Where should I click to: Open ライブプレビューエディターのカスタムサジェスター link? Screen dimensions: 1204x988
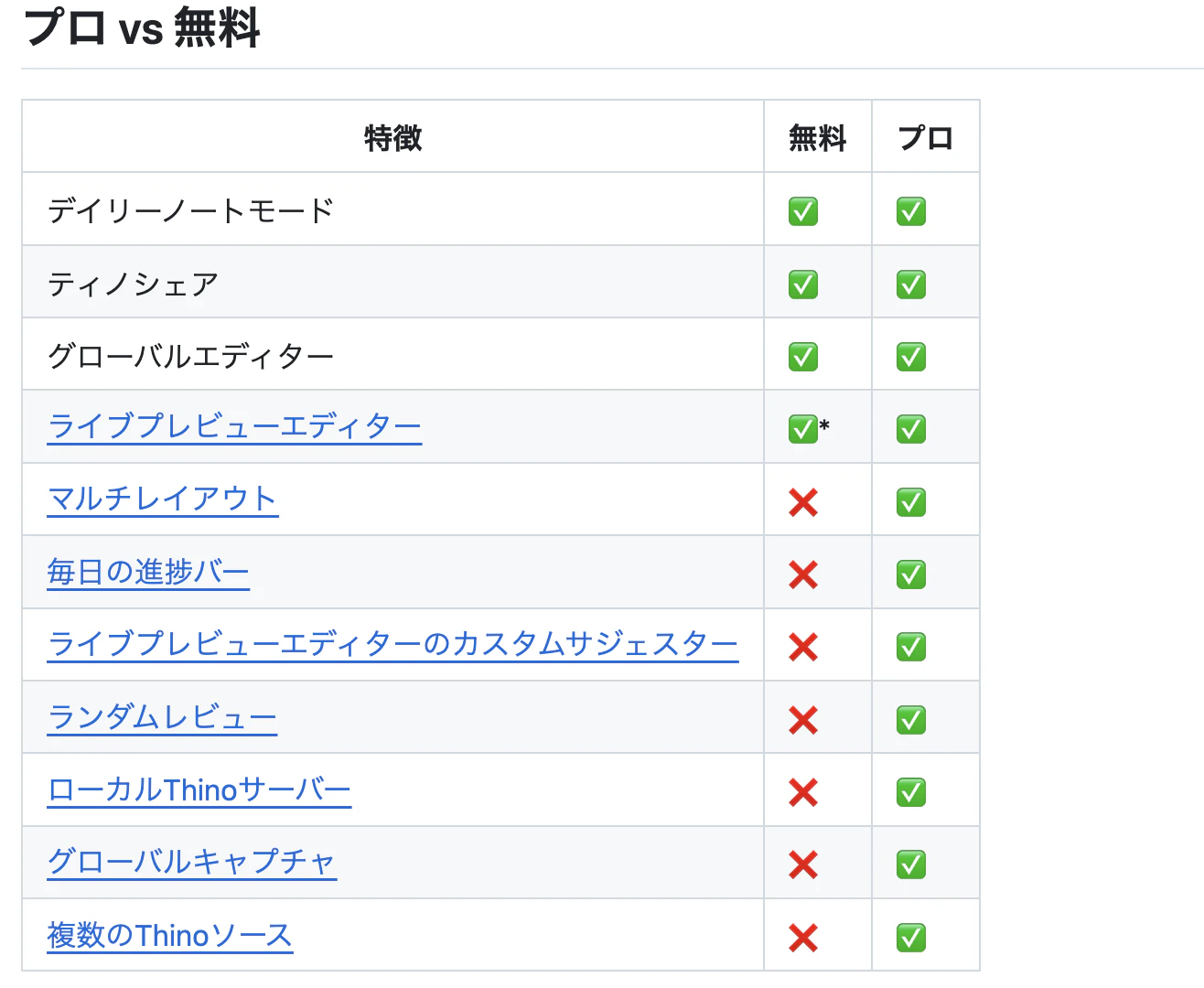tap(392, 645)
